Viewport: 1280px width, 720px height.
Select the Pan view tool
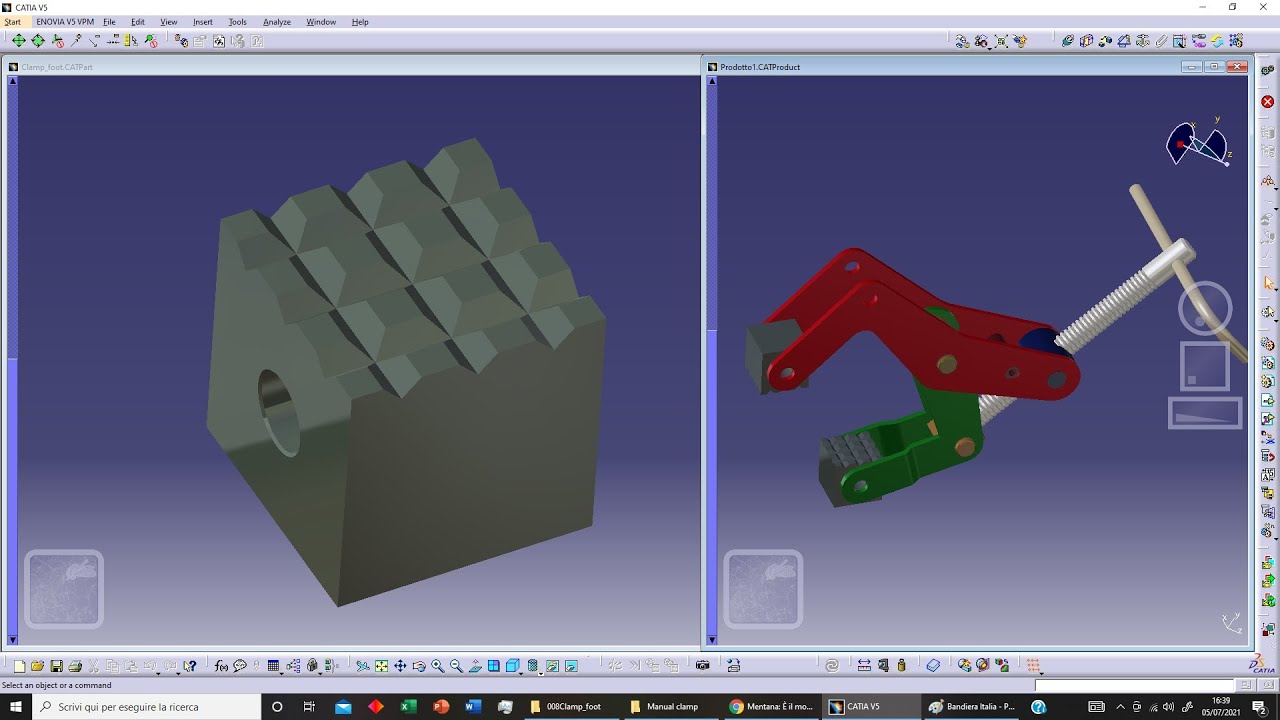tap(400, 666)
